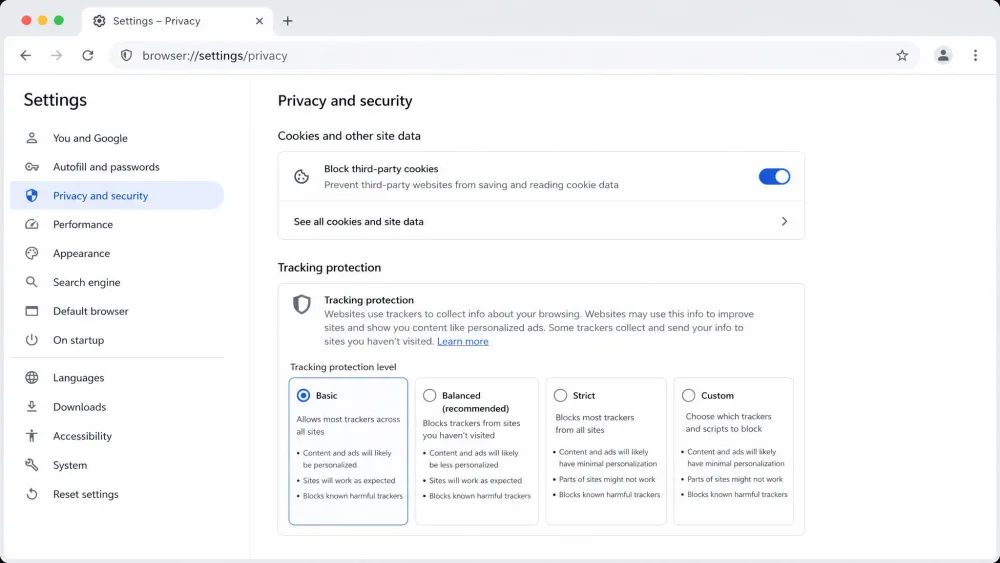Click the Autofill and passwords key icon
Viewport: 1000px width, 563px height.
31,167
